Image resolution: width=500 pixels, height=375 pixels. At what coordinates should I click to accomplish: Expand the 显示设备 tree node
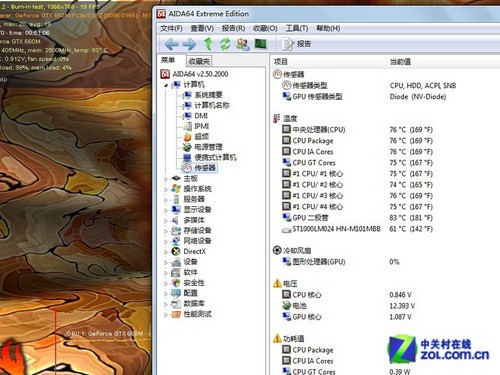tap(166, 210)
